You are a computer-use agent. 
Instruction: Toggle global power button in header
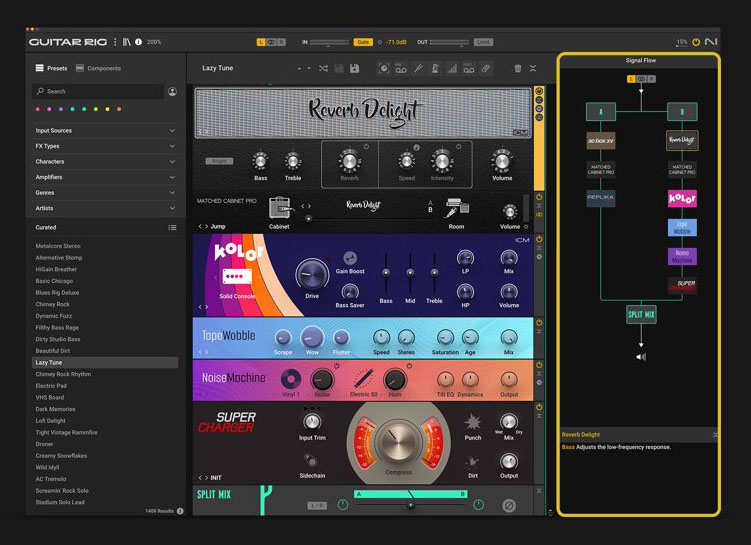tap(696, 42)
